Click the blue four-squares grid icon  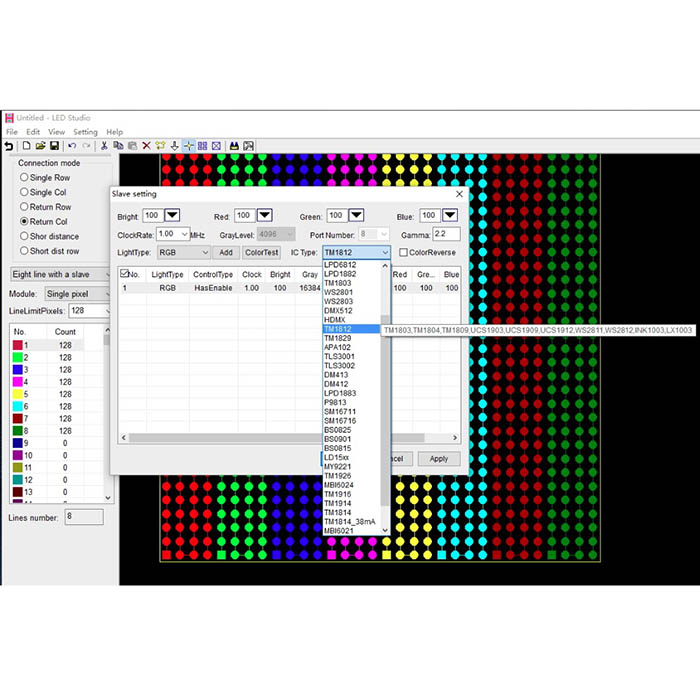point(202,146)
